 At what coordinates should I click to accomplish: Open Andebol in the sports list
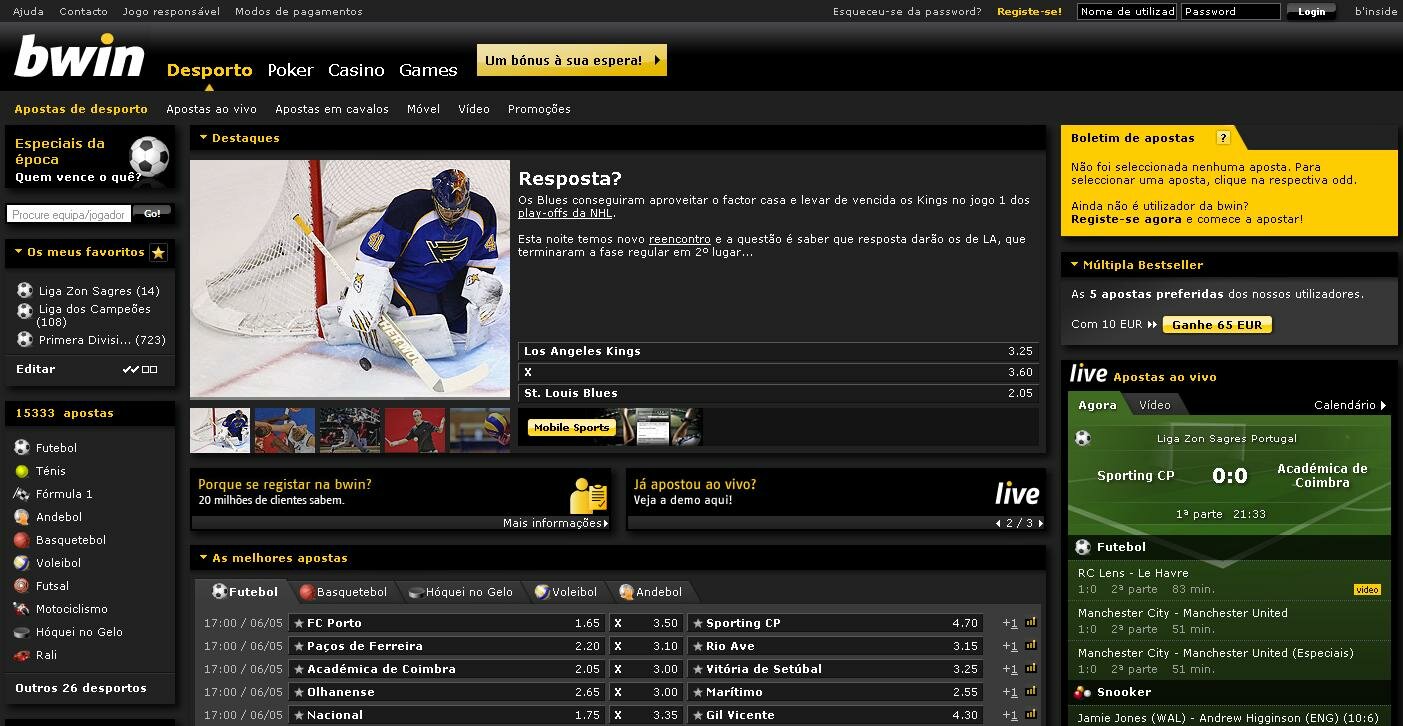pos(59,517)
